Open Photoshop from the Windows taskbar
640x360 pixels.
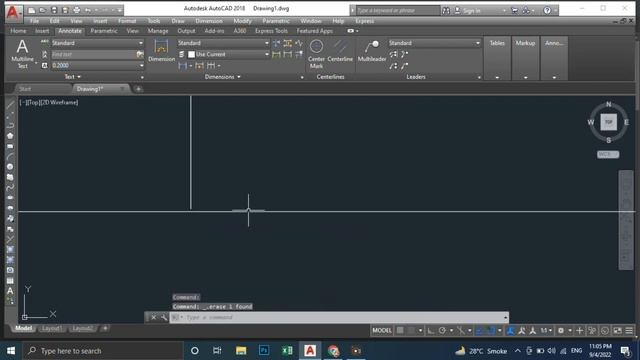pos(264,351)
